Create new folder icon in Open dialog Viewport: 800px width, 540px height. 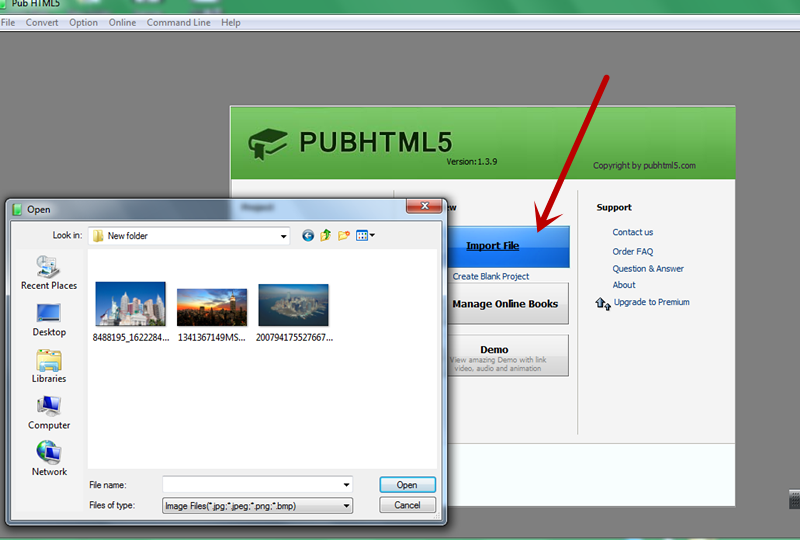coord(344,235)
